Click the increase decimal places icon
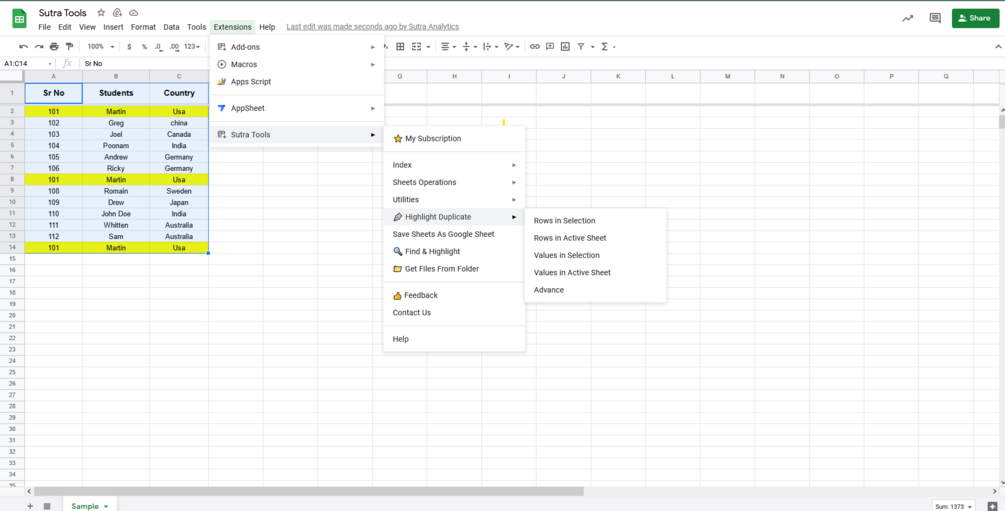This screenshot has width=1005, height=511. coord(174,47)
